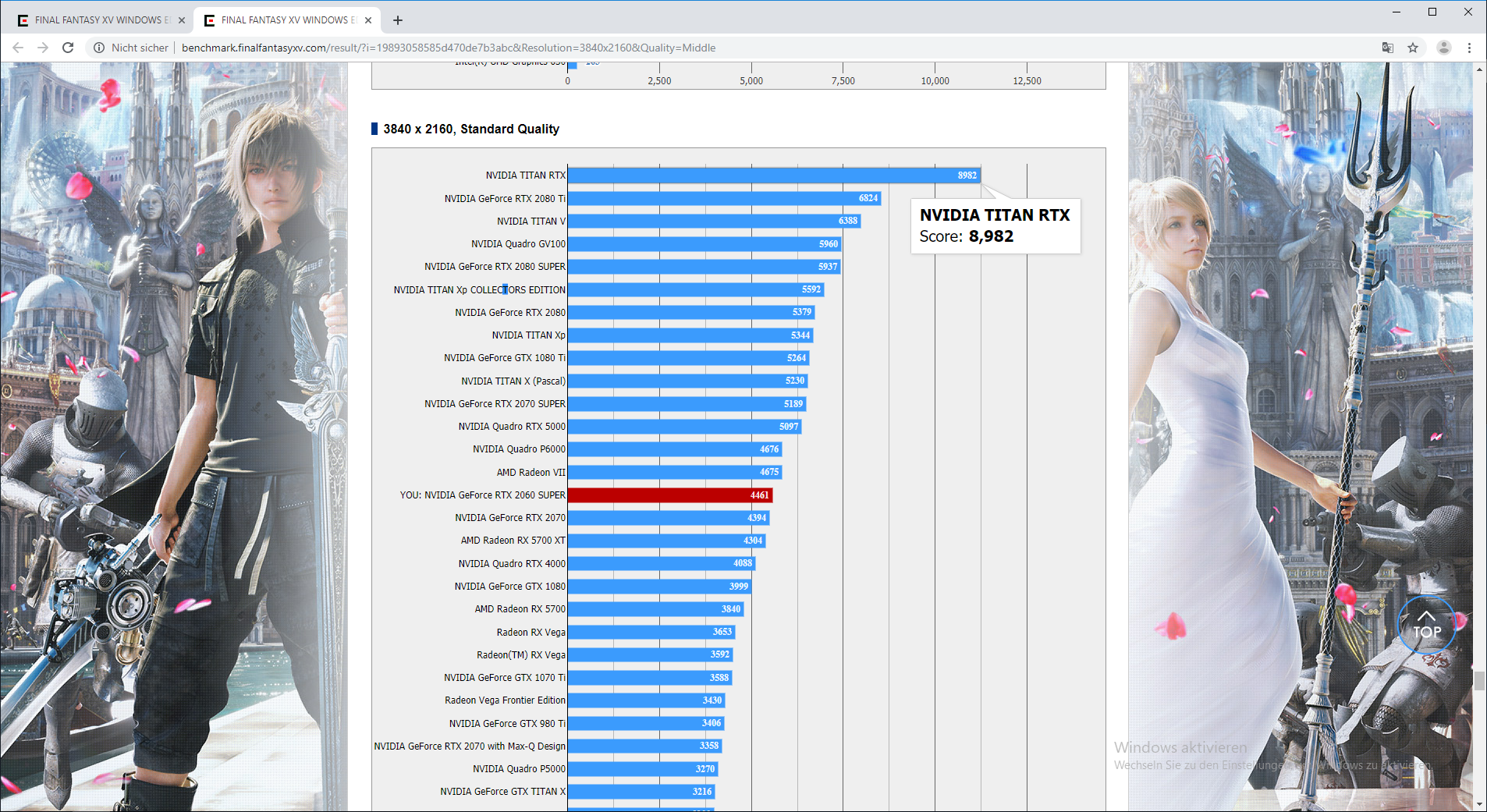Bookmark this page with the star
This screenshot has height=812, width=1487.
pos(1413,48)
